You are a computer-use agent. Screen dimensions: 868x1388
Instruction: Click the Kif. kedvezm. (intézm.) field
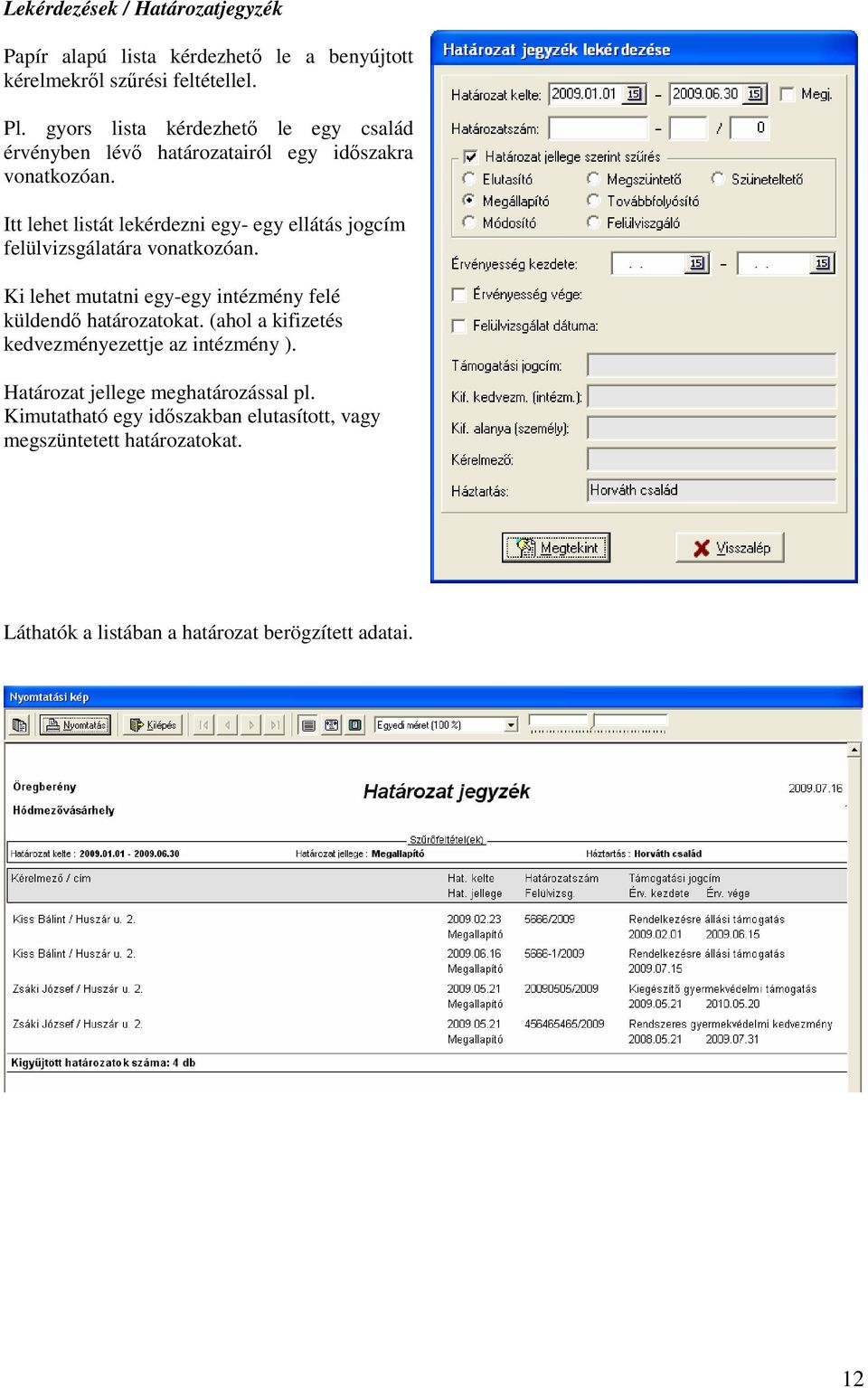712,397
